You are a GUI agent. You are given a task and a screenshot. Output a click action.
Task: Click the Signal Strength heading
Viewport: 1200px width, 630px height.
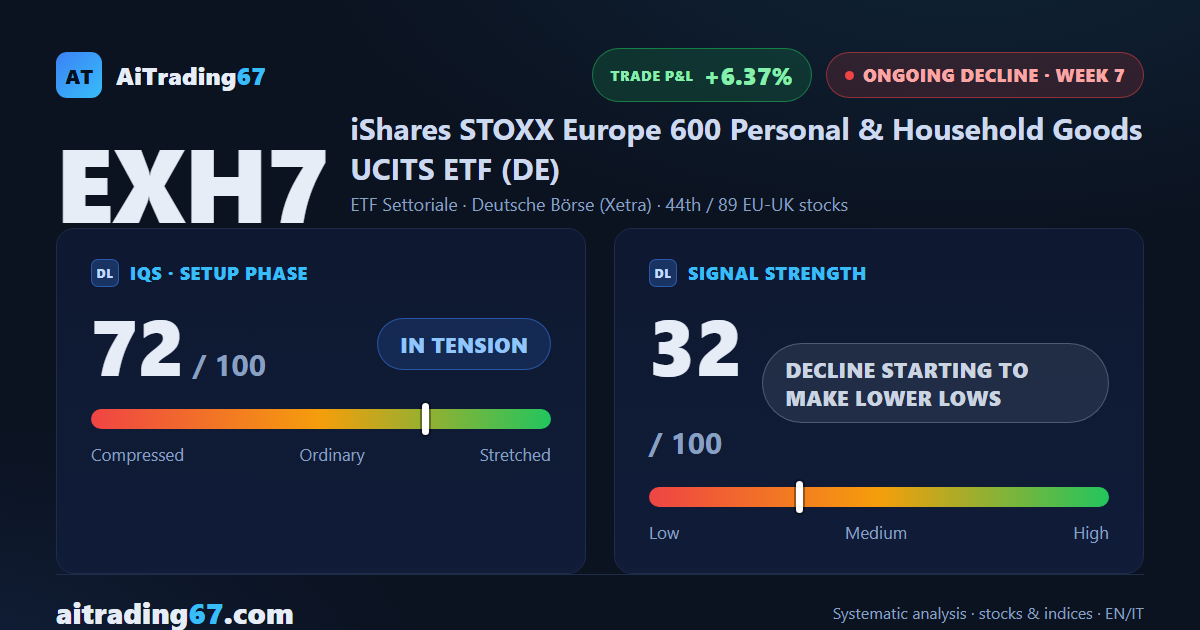(x=777, y=273)
